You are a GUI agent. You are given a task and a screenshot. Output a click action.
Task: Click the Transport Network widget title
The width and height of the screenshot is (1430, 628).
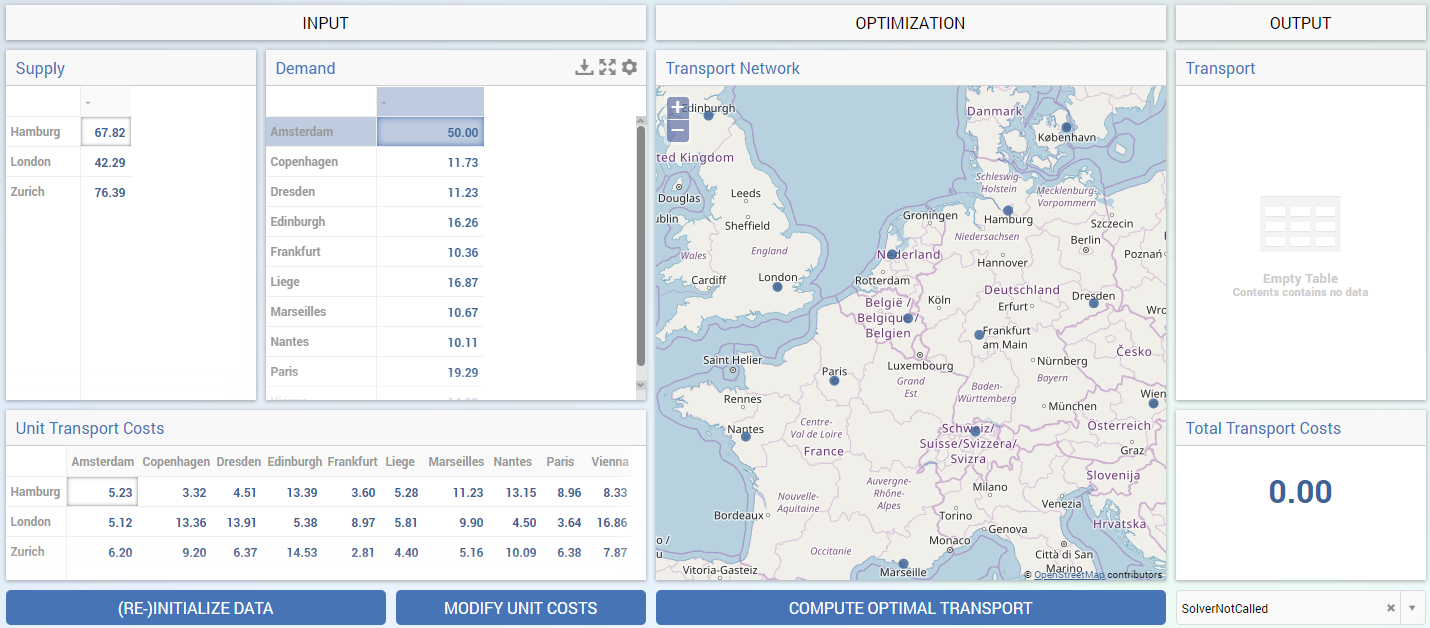733,68
